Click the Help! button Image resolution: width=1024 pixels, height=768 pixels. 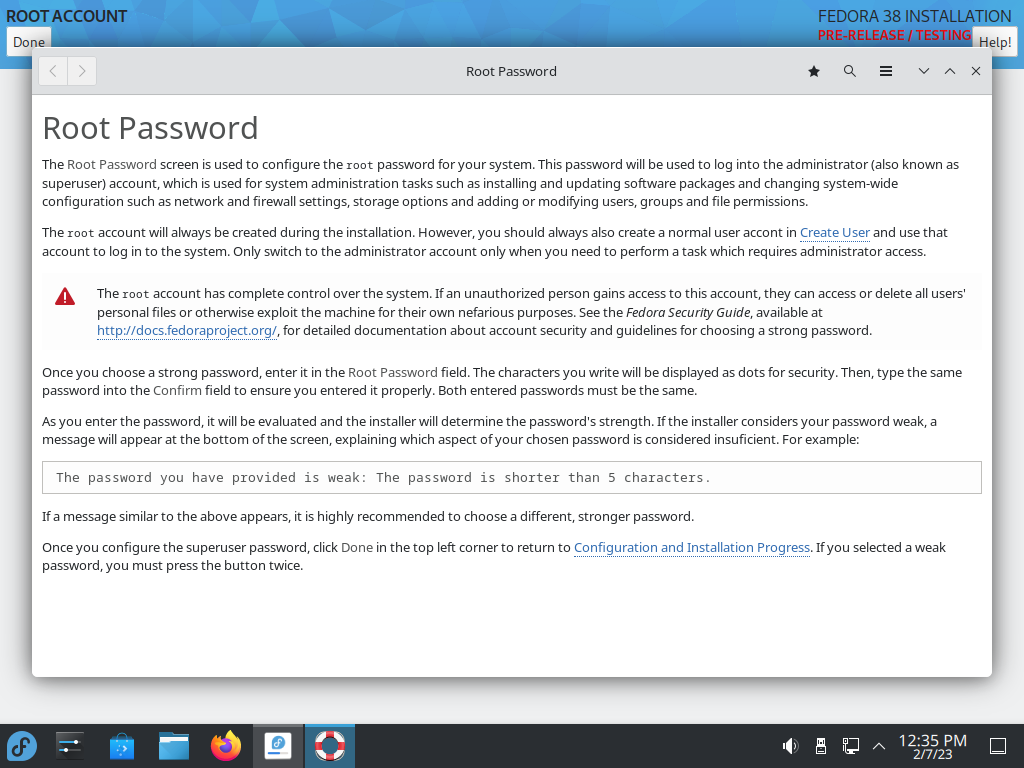[x=995, y=42]
